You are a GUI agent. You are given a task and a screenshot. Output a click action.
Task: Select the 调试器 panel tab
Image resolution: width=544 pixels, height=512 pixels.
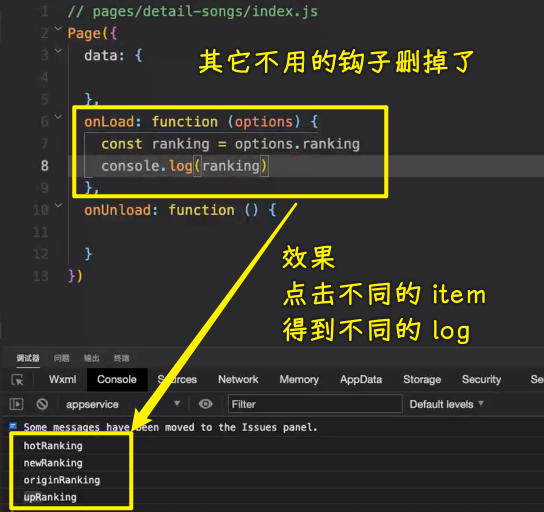(x=28, y=358)
